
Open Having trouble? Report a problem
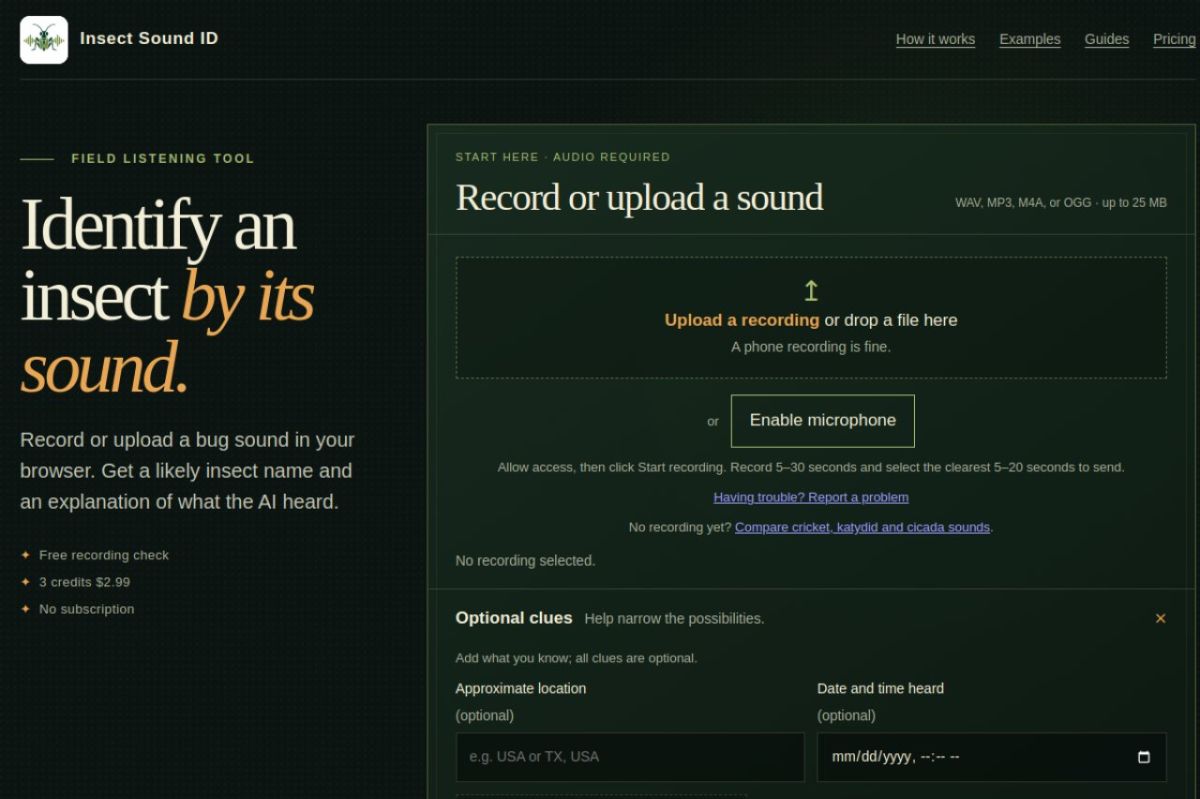click(x=811, y=497)
